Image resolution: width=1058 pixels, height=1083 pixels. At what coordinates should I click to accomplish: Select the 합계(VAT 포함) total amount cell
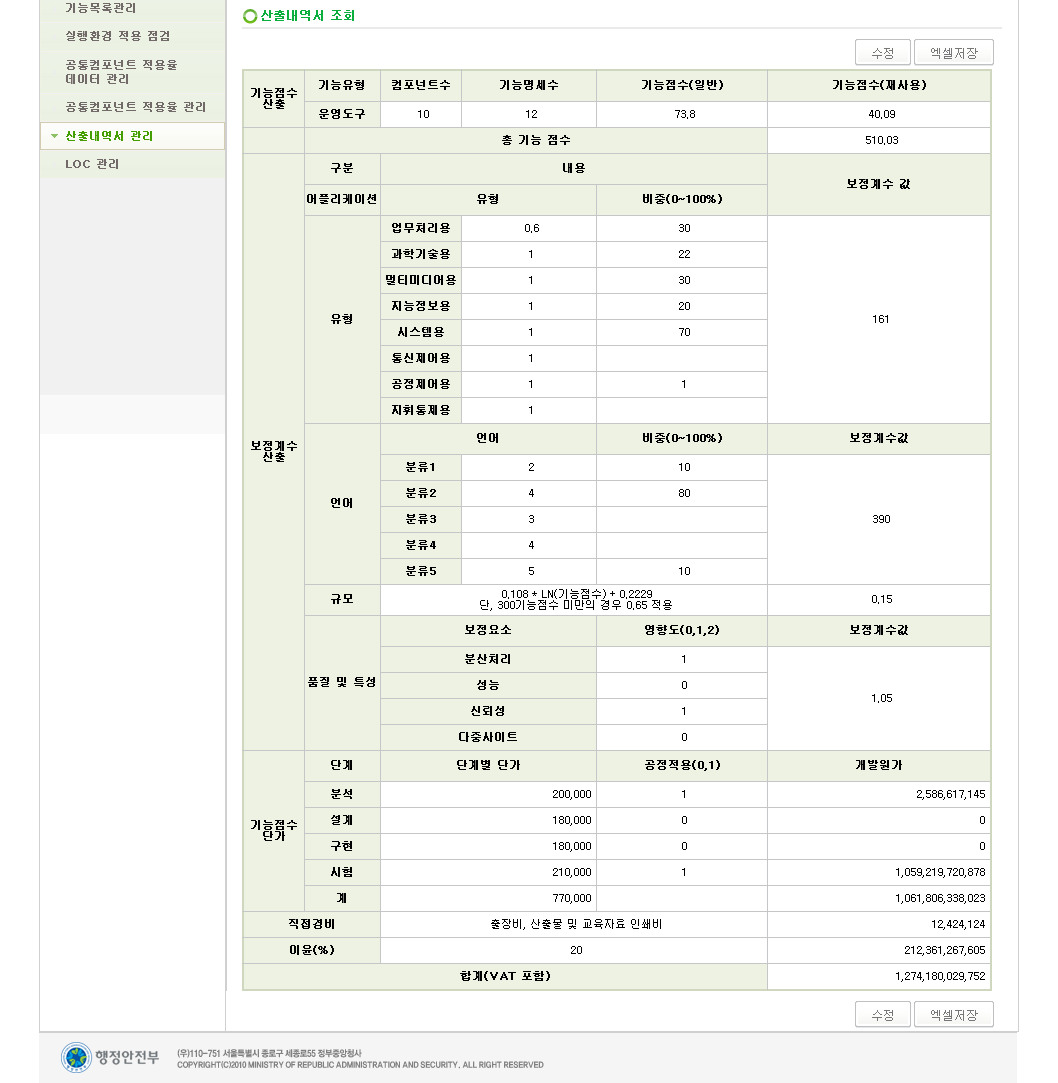click(879, 976)
